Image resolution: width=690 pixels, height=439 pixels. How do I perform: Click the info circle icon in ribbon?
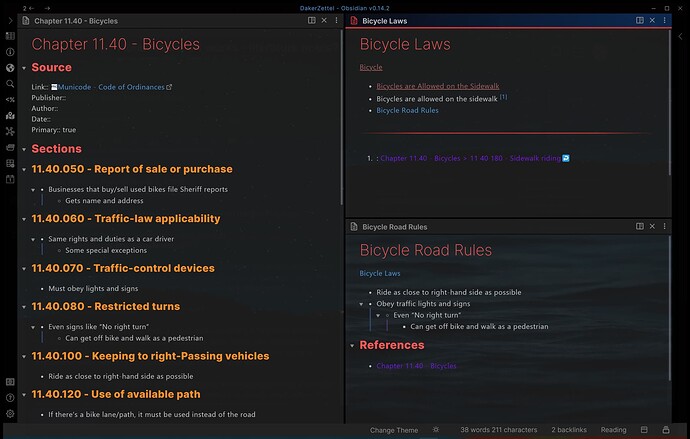[10, 52]
